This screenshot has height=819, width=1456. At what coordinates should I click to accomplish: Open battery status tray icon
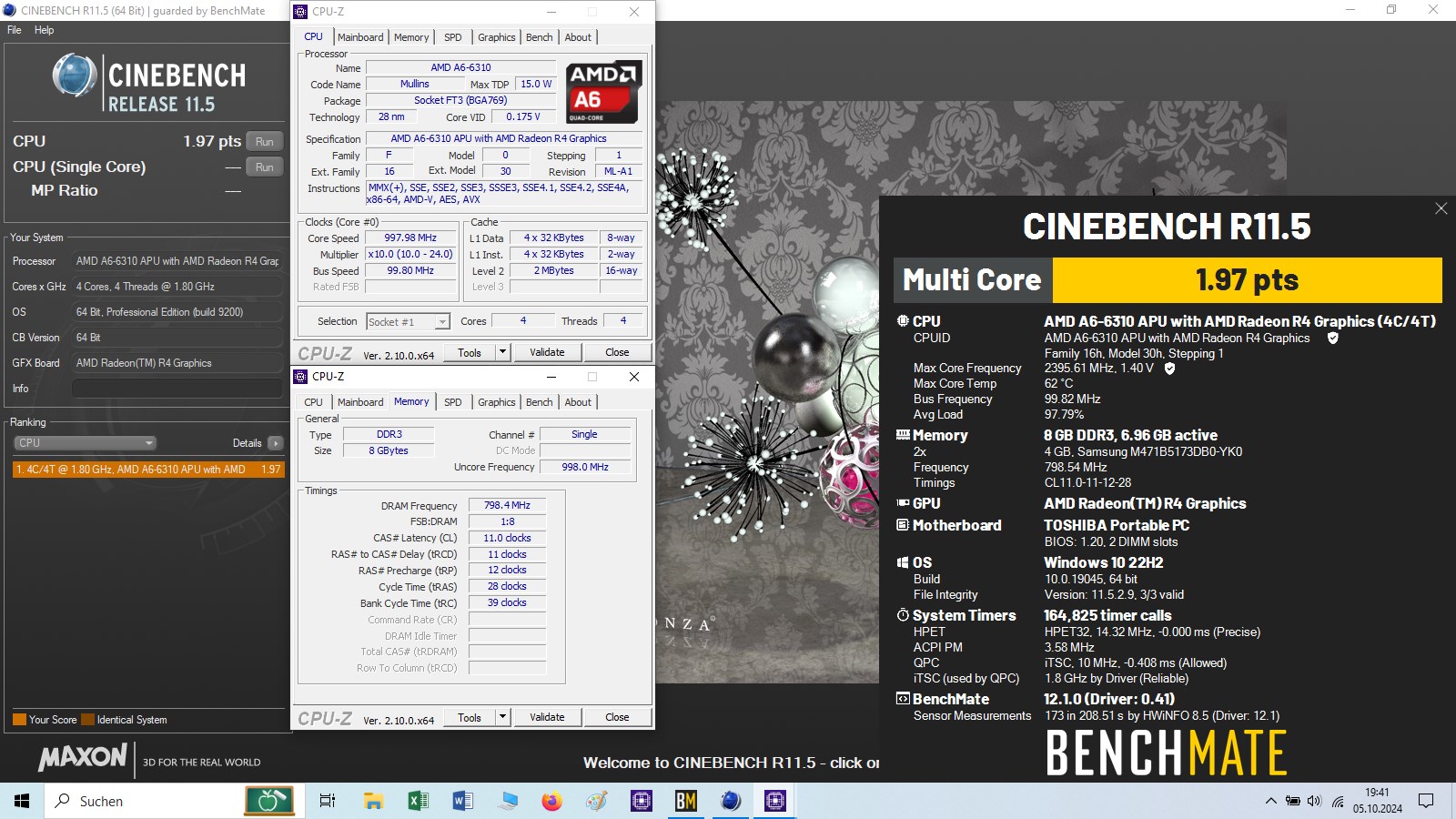click(x=1292, y=801)
